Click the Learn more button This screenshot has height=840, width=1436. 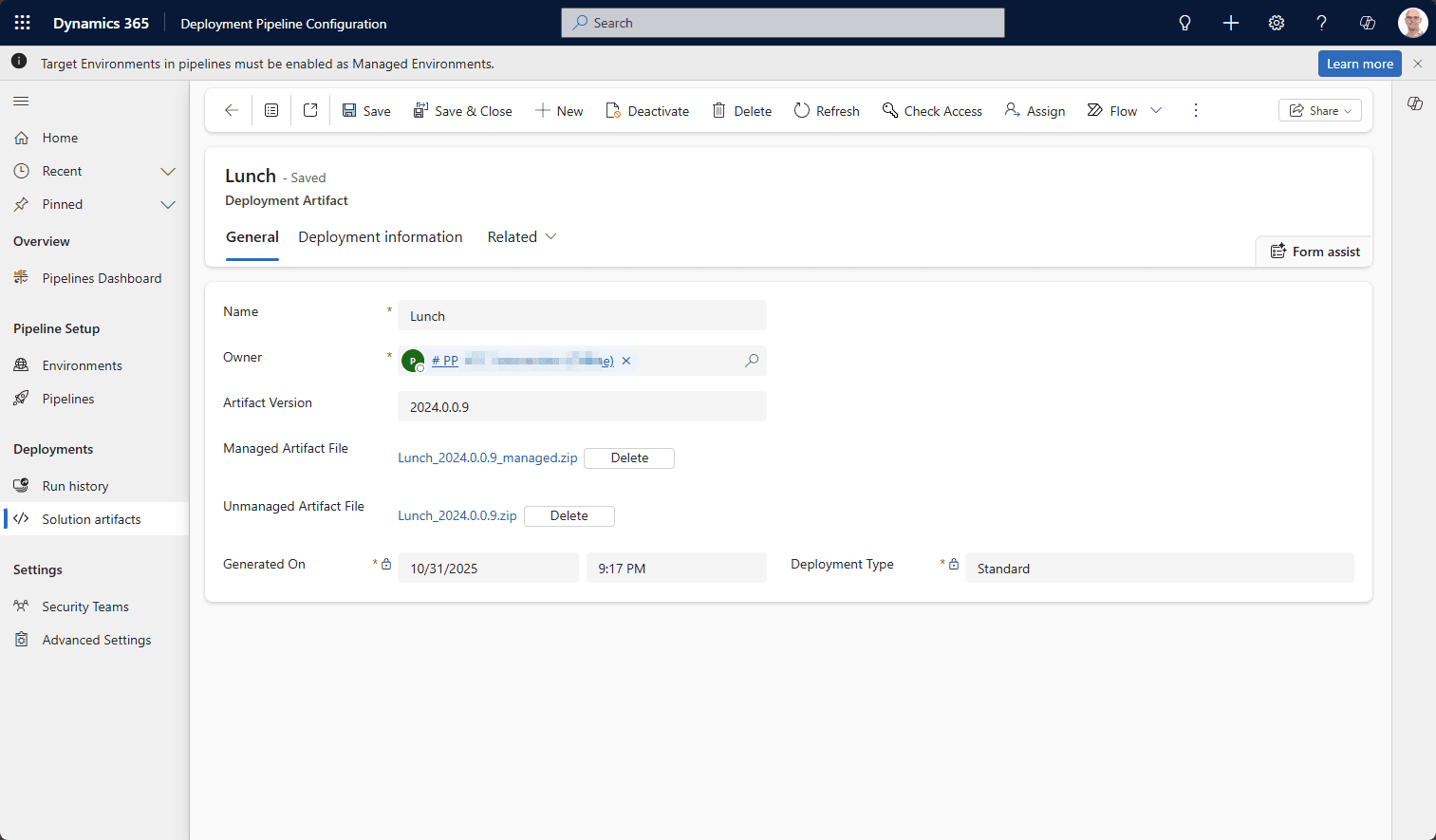click(x=1359, y=64)
